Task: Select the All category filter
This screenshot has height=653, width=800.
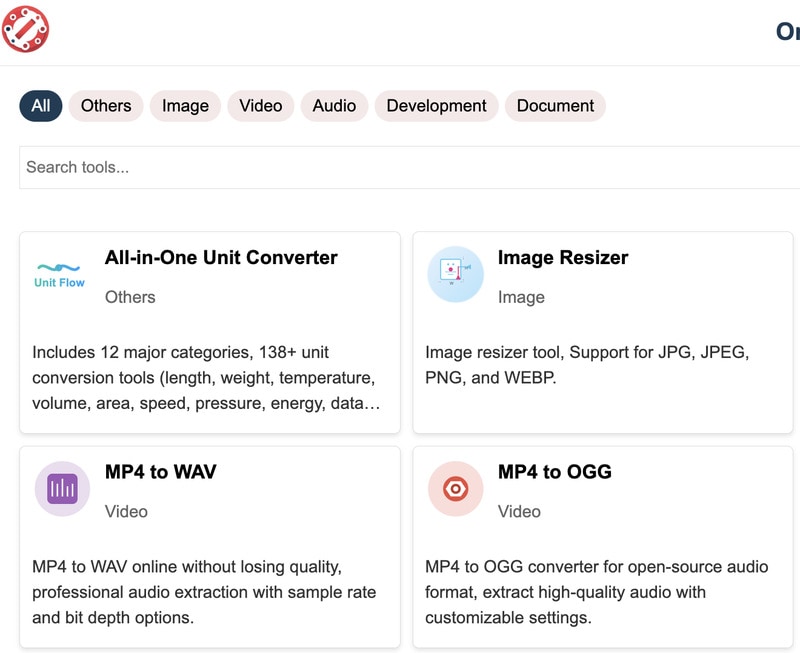Action: [41, 106]
